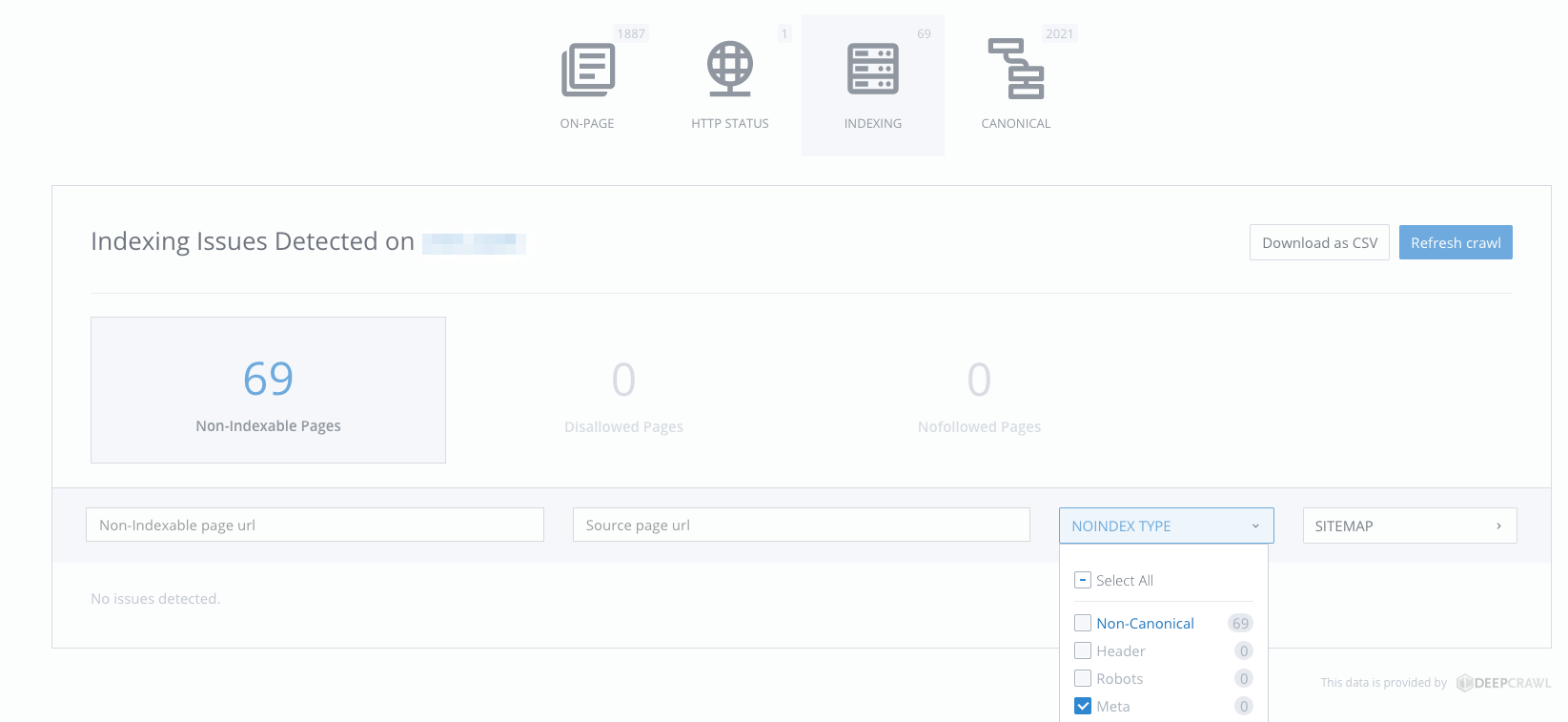This screenshot has height=722, width=1568.
Task: Toggle the Select All checkbox
Action: coord(1083,580)
